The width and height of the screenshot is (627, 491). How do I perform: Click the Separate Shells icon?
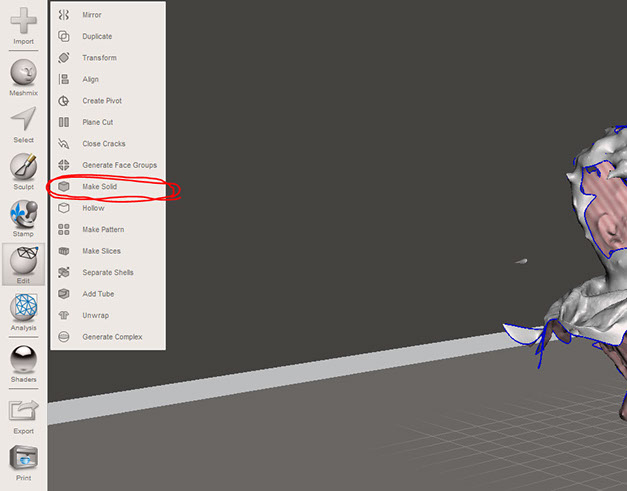(x=64, y=272)
